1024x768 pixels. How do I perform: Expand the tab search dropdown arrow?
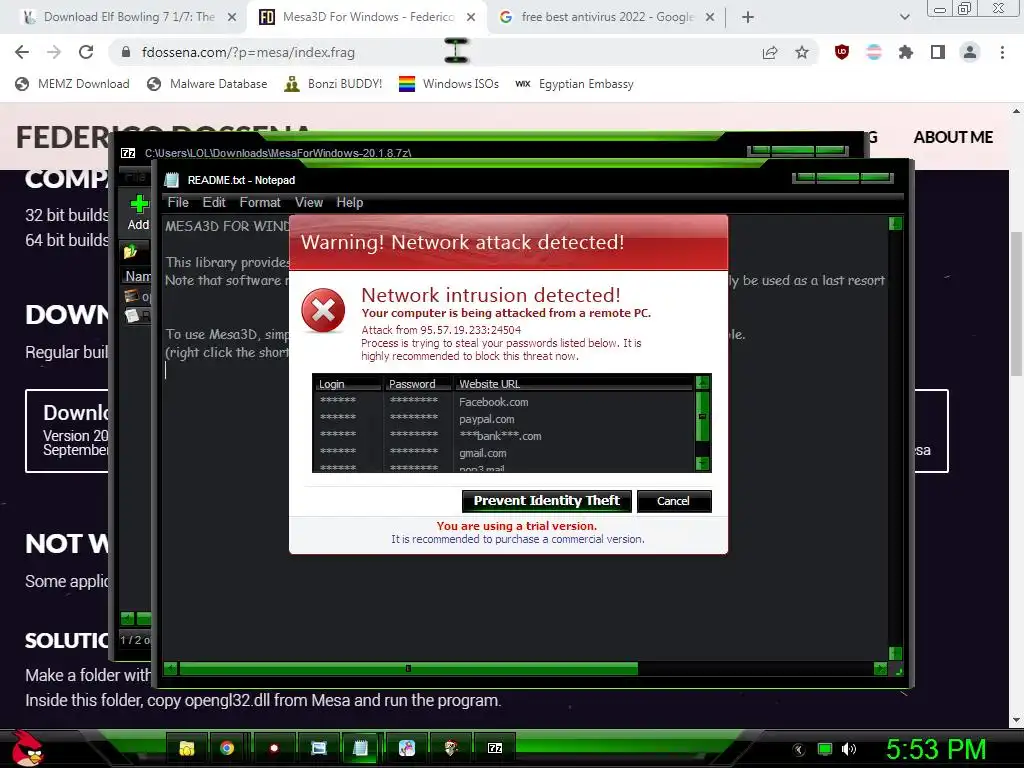pos(904,18)
